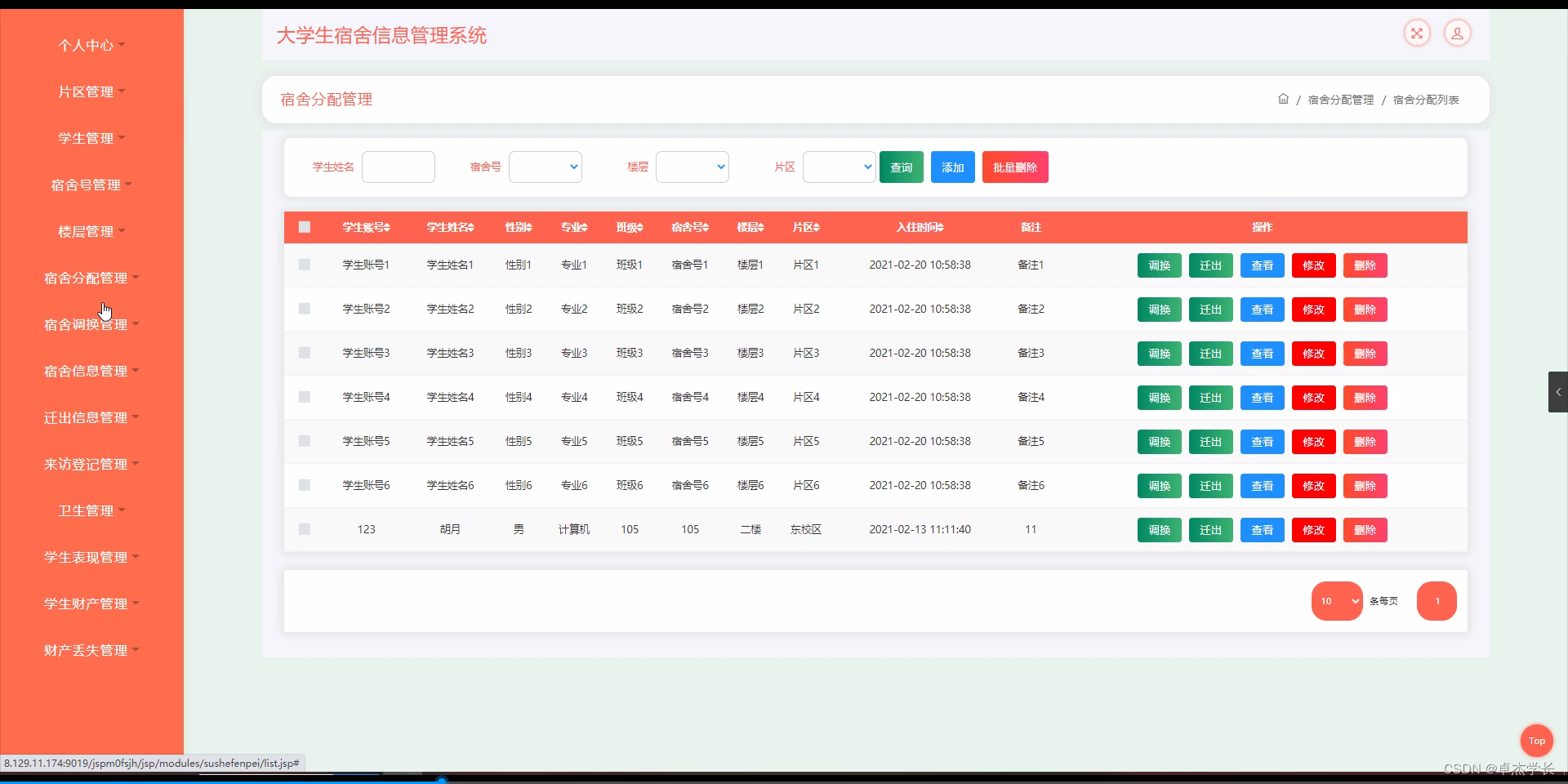
Task: Click 删除 on the 学生账号6 row
Action: click(x=1365, y=485)
